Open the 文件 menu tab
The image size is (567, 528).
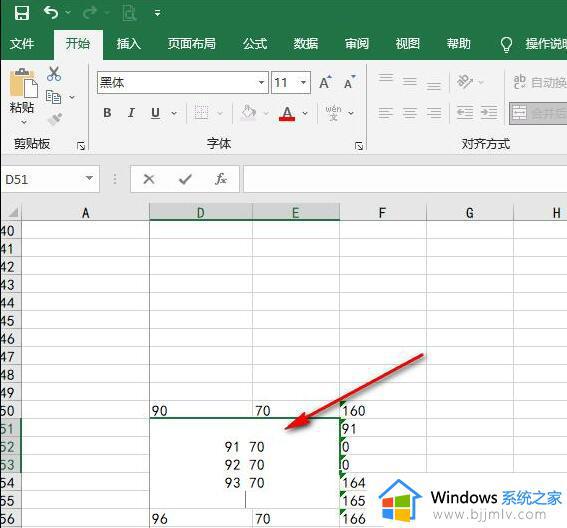tap(22, 44)
